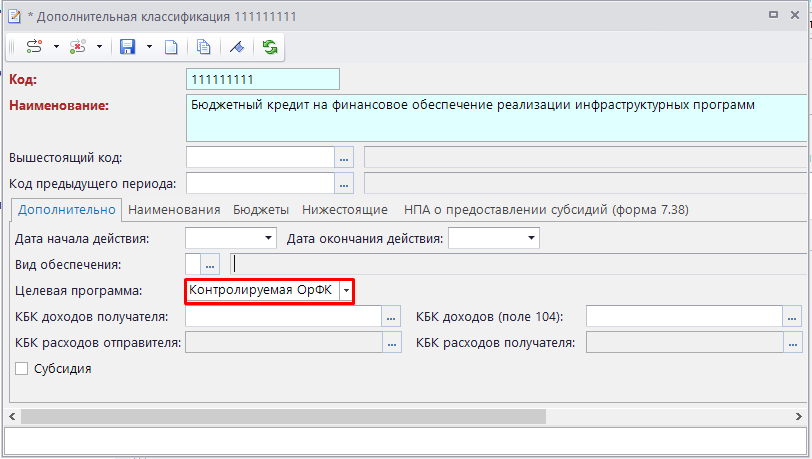Click the save (floppy disk) toolbar icon
Image resolution: width=812 pixels, height=459 pixels.
127,47
